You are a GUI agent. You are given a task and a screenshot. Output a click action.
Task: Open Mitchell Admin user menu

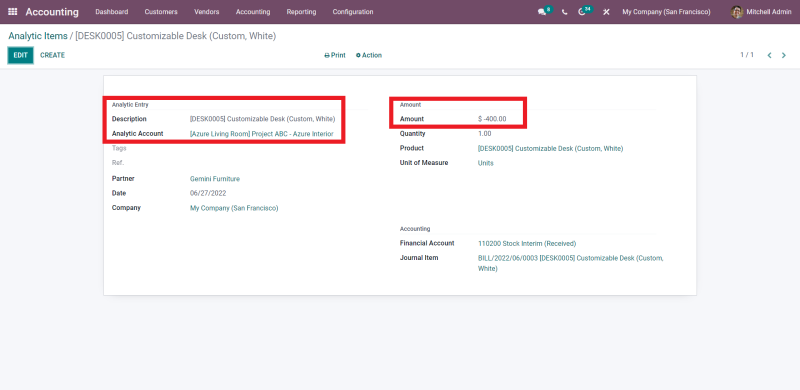coord(761,12)
